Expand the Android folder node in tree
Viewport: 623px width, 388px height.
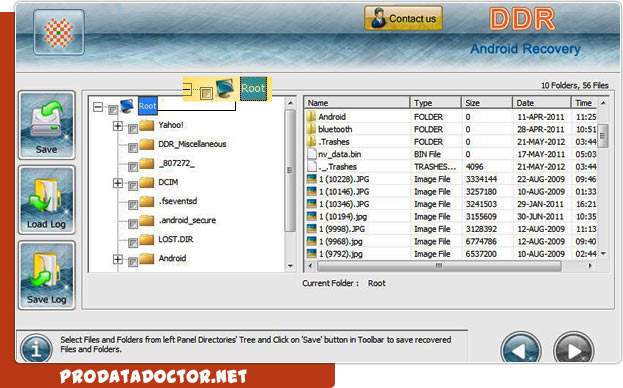pos(118,259)
